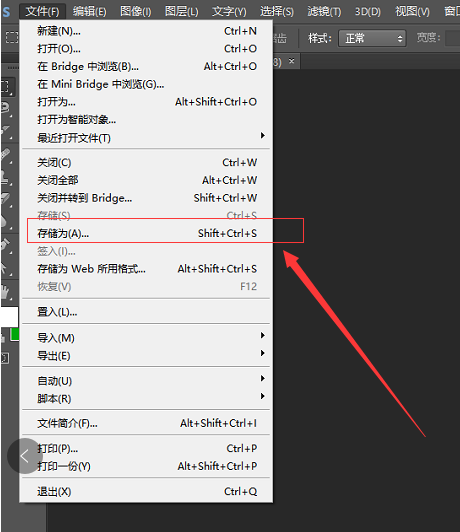Choose 退出(X) to quit
460x532 pixels.
point(146,491)
